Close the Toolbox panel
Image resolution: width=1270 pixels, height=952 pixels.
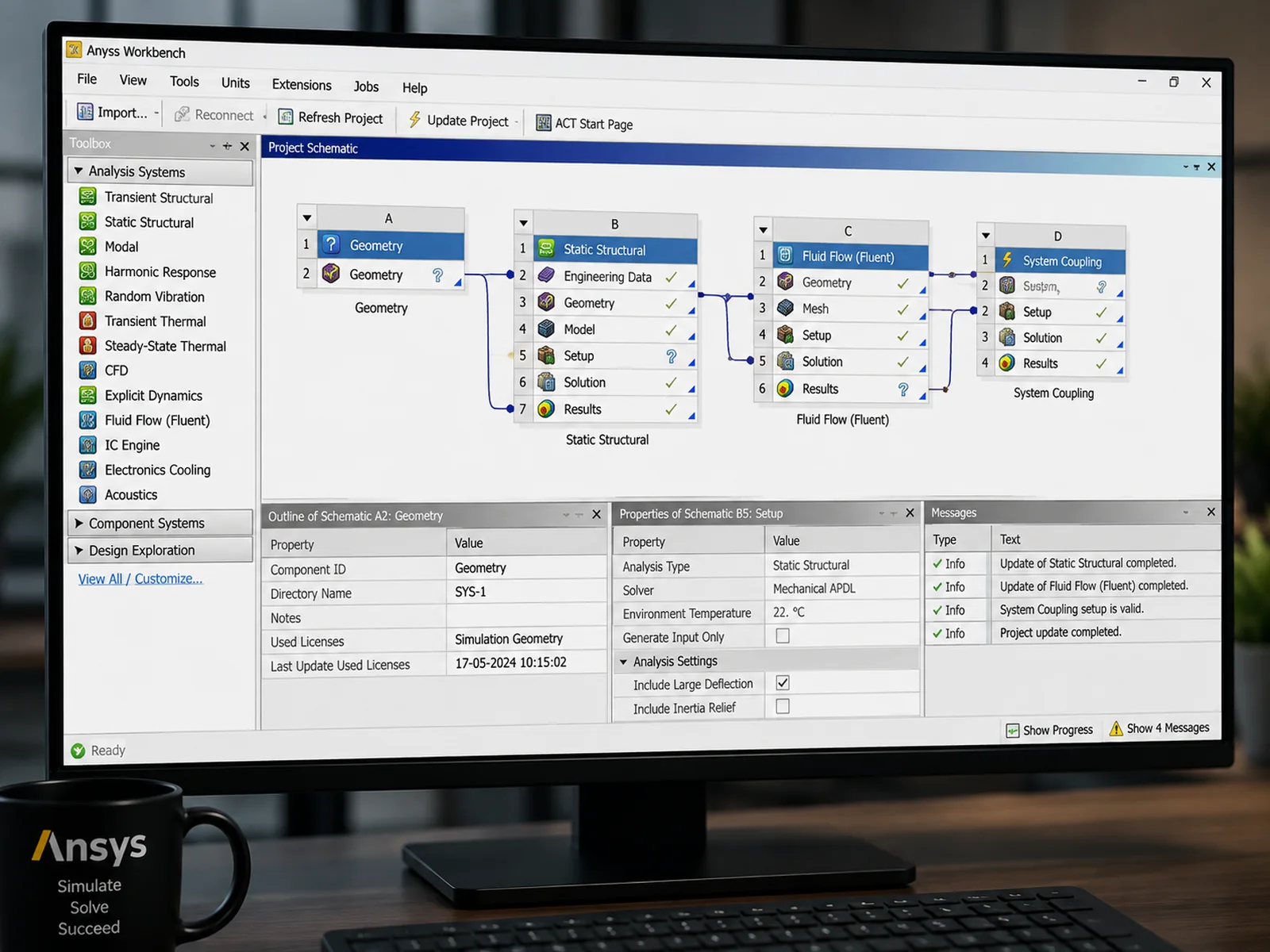coord(244,147)
